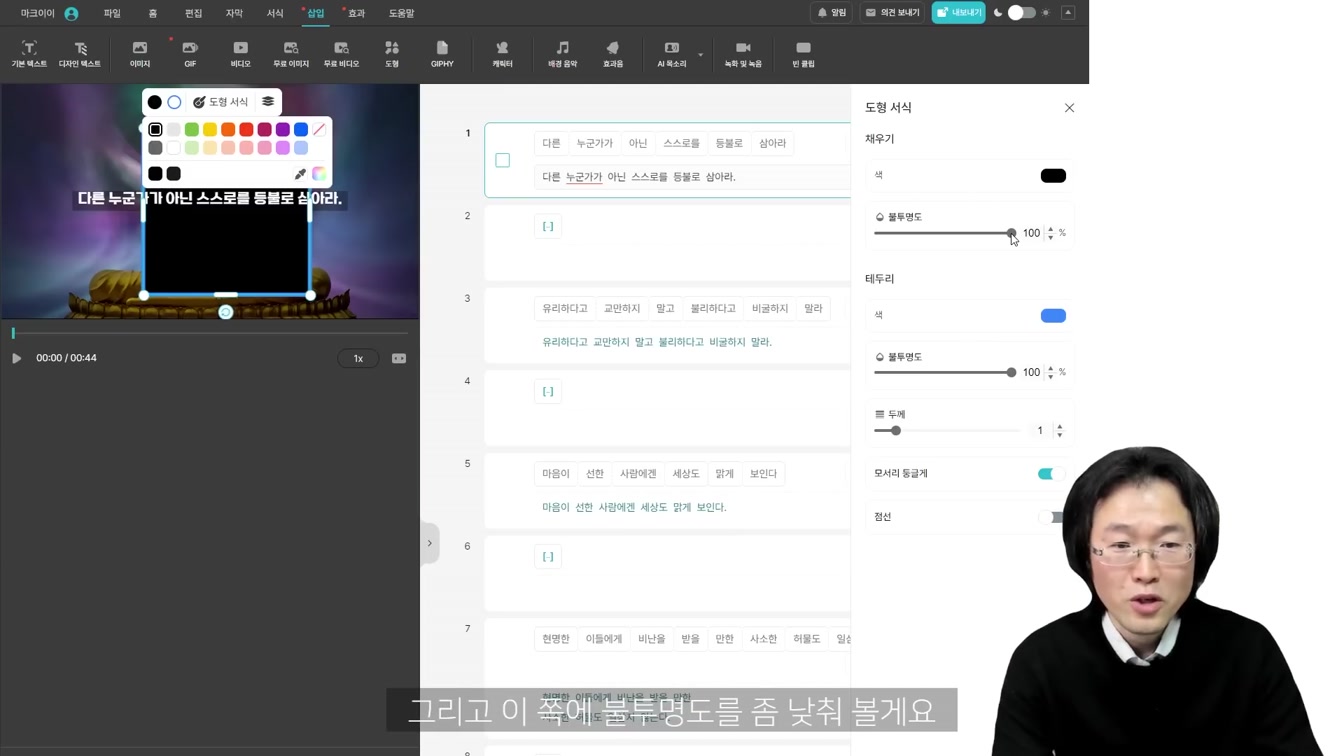This screenshot has width=1344, height=756.
Task: Adjust the 두께 thickness slider
Action: [x=946, y=431]
